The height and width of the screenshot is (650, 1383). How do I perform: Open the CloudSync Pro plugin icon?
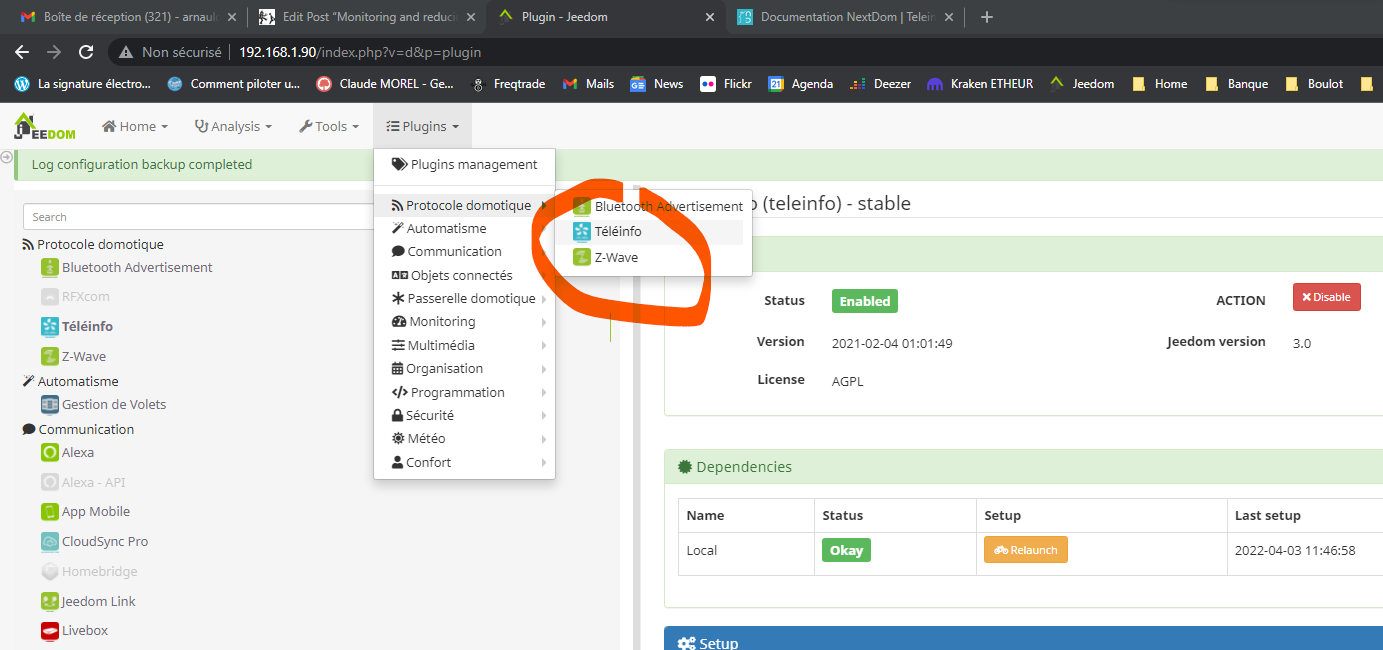point(50,541)
